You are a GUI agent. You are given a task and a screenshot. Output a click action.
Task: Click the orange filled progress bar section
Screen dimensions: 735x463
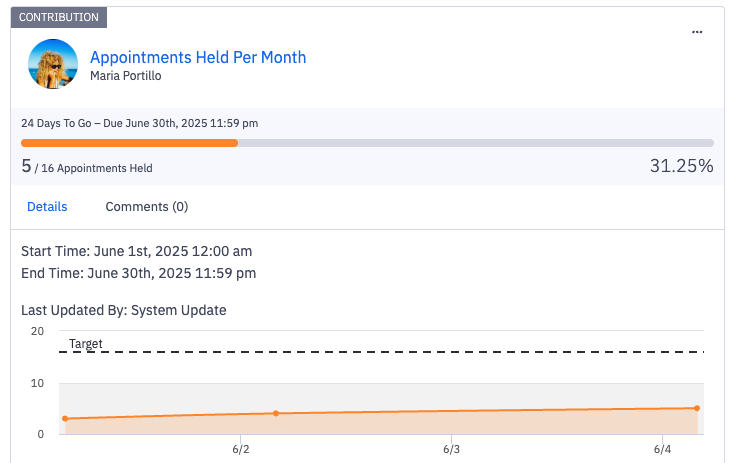coord(129,143)
